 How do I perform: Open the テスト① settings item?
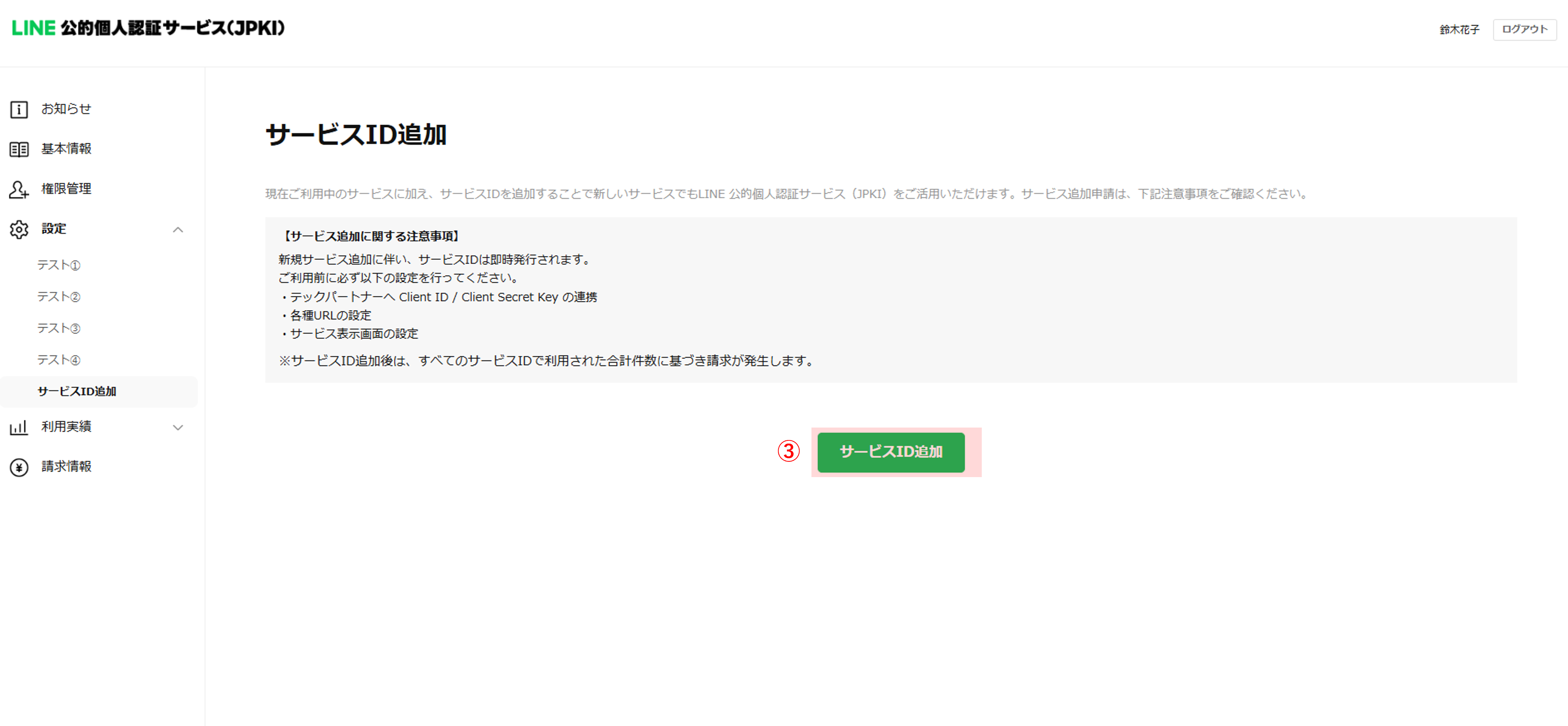(x=58, y=265)
